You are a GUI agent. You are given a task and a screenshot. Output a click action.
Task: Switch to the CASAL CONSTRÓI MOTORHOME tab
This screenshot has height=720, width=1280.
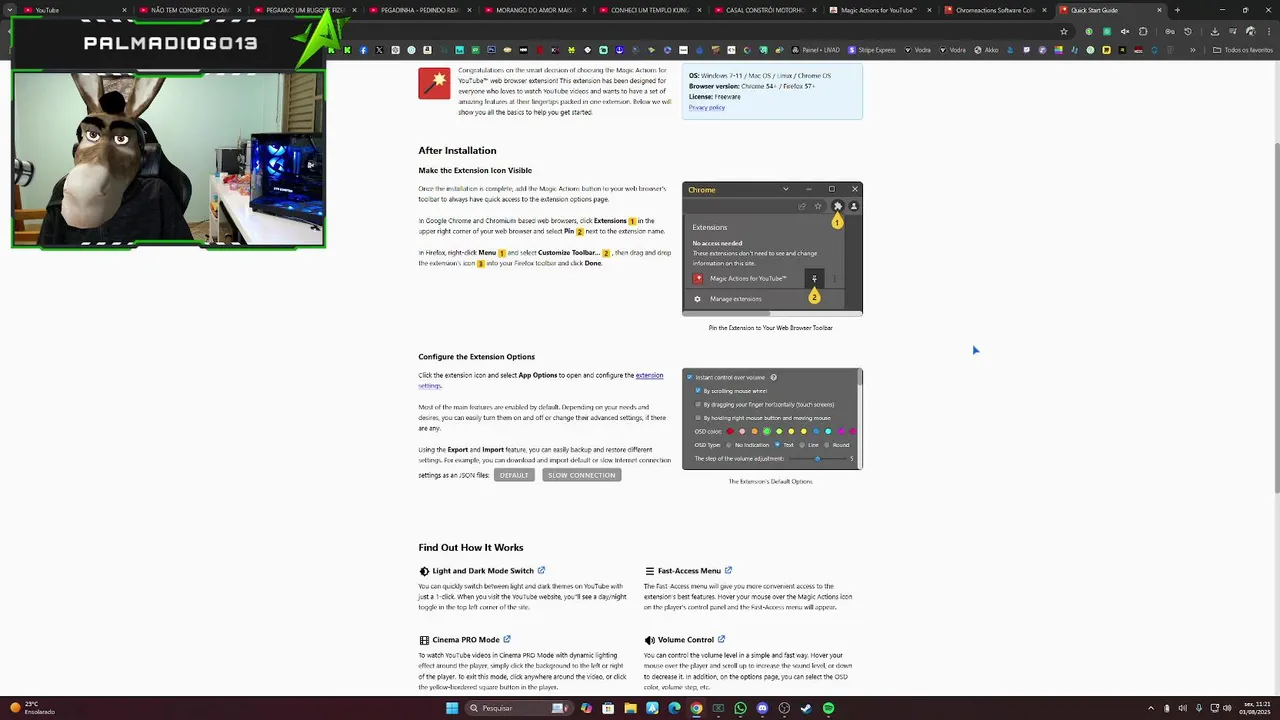[765, 10]
